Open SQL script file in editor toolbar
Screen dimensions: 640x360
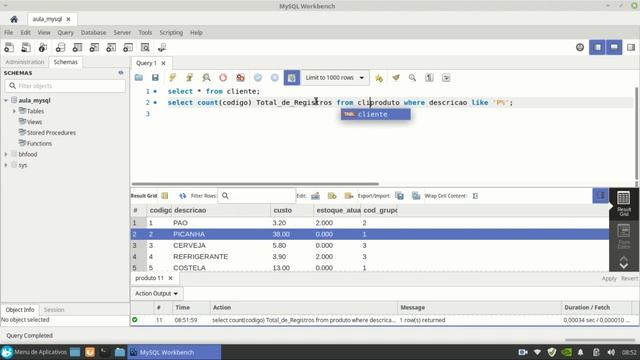[139, 78]
